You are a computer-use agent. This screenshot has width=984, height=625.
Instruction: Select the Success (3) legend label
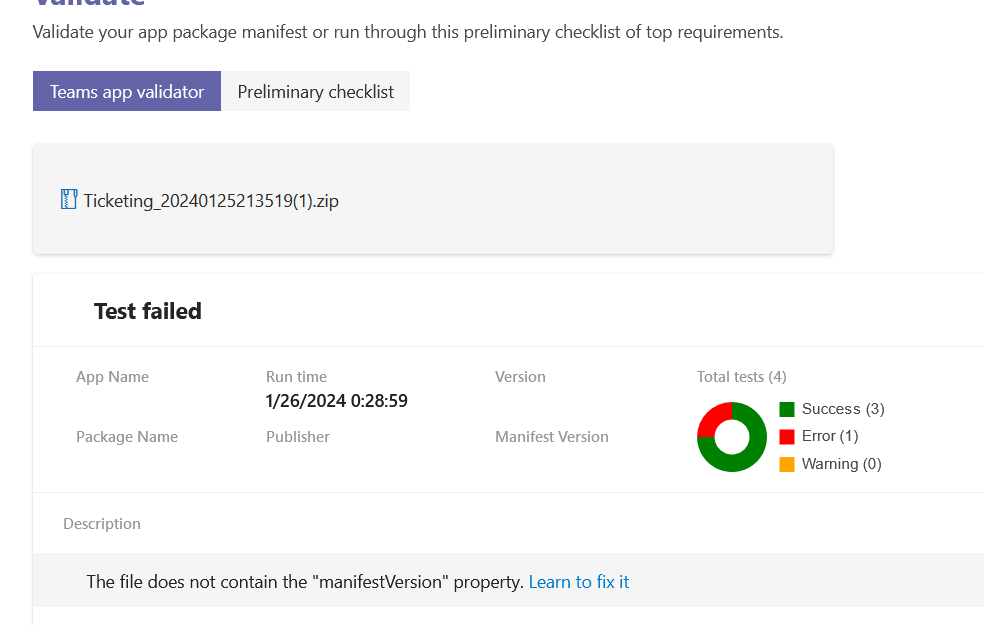843,409
